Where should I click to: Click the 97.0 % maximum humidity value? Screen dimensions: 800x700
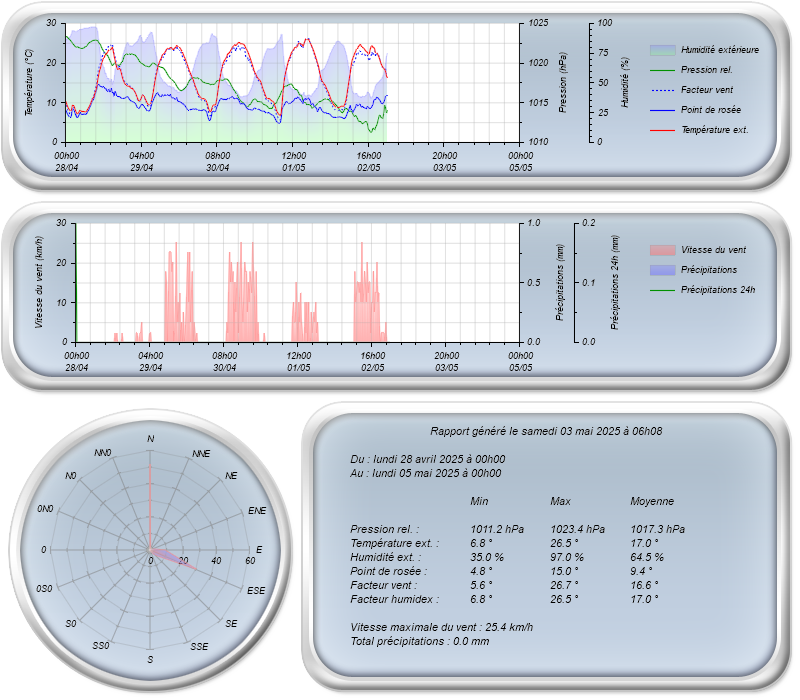point(567,557)
